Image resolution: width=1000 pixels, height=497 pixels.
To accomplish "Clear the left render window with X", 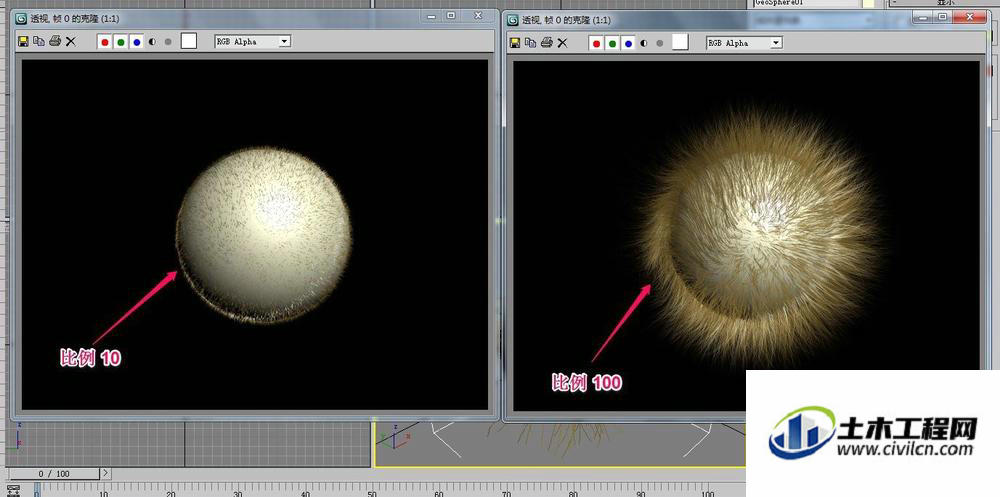I will [x=71, y=41].
